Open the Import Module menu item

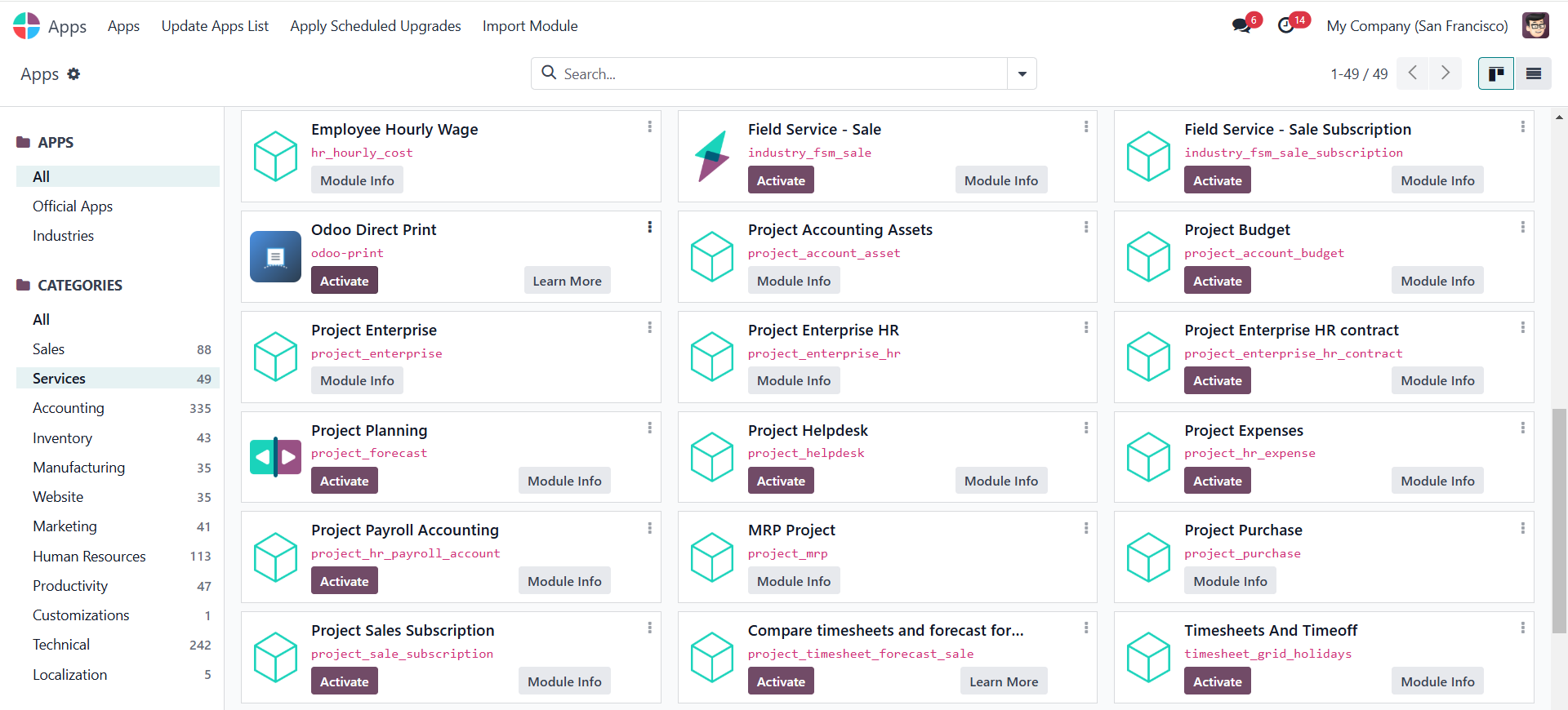tap(529, 26)
